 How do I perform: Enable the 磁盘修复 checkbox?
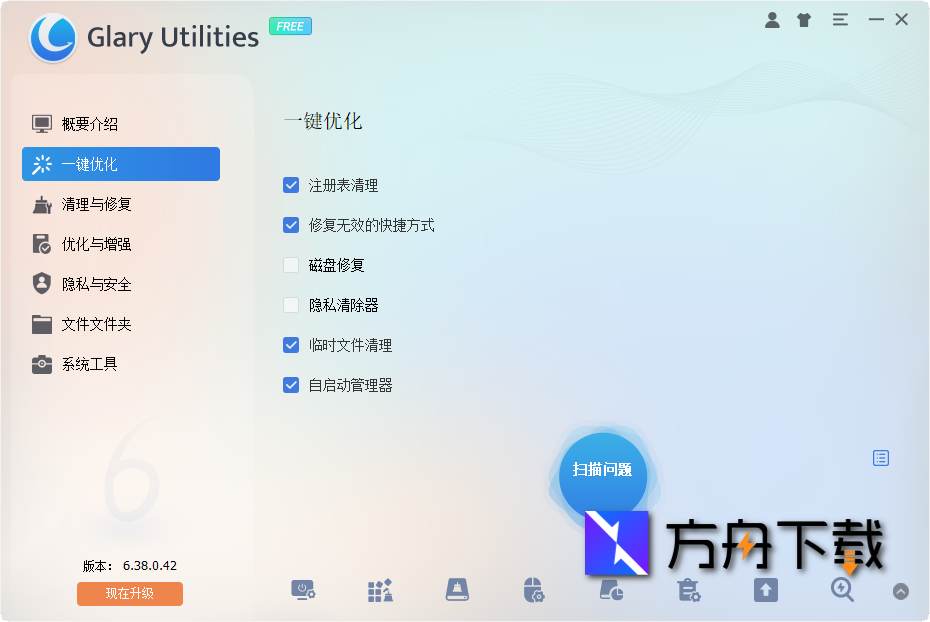coord(291,265)
